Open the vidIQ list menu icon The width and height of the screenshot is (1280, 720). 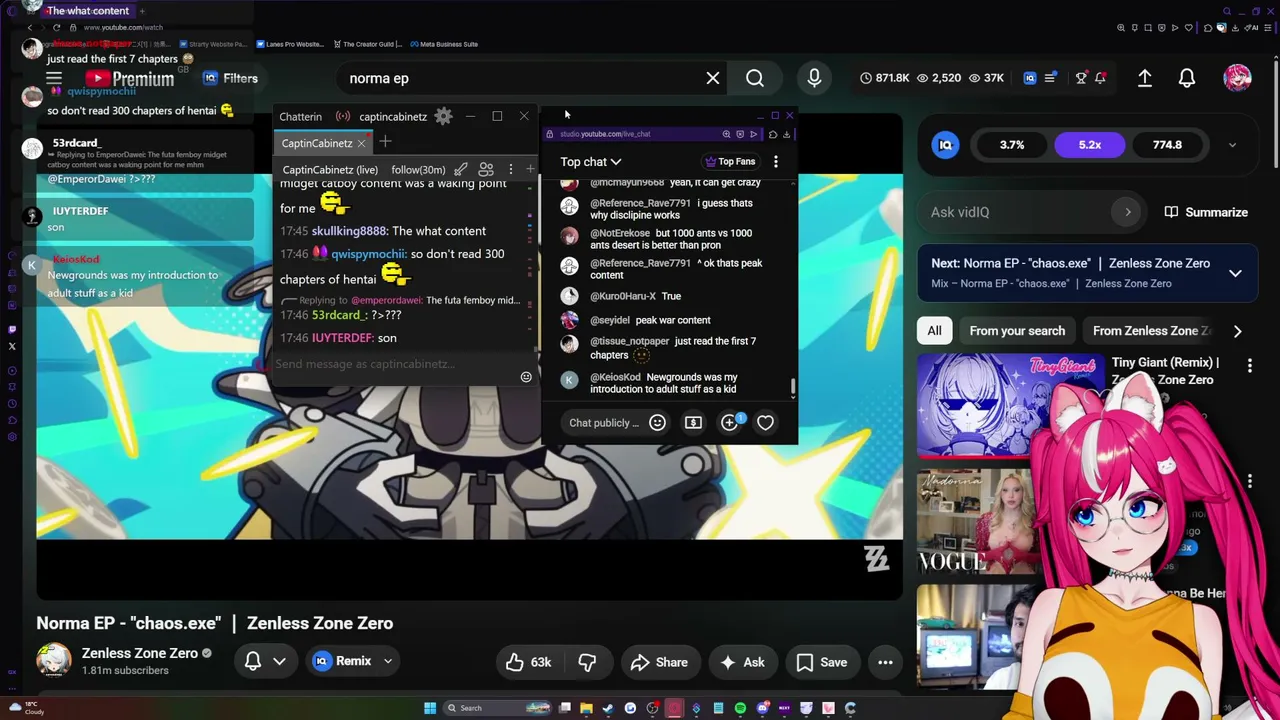tap(1050, 78)
